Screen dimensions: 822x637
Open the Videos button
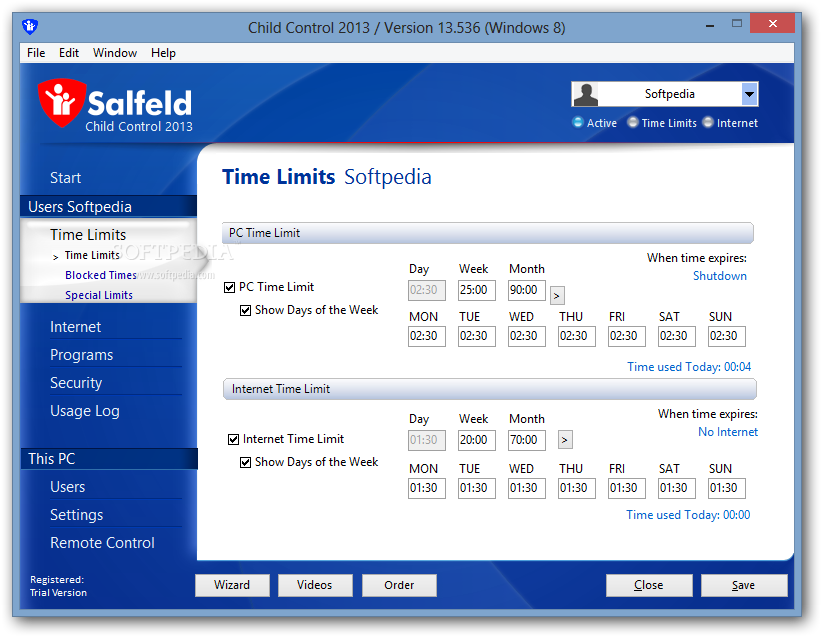tap(315, 585)
